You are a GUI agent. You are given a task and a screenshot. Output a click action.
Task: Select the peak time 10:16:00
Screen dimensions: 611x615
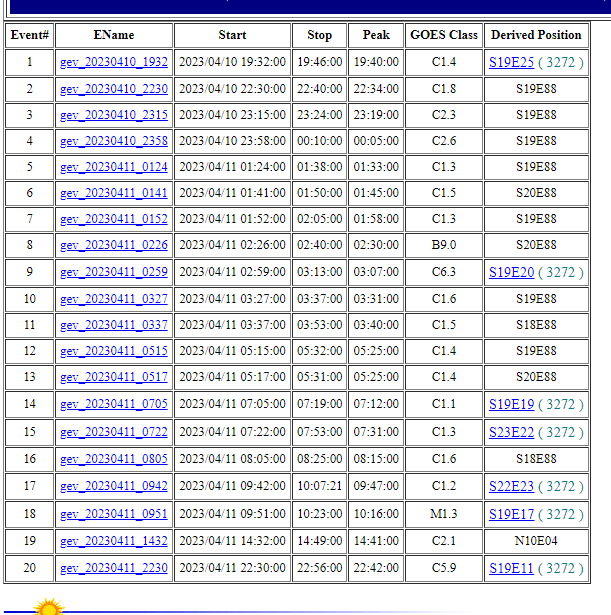click(x=376, y=514)
